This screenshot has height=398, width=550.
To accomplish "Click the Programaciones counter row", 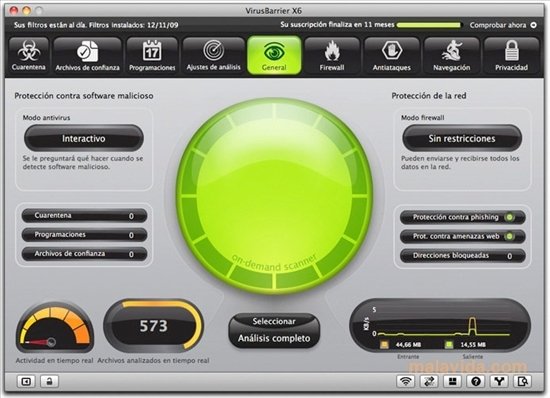I will [x=84, y=235].
